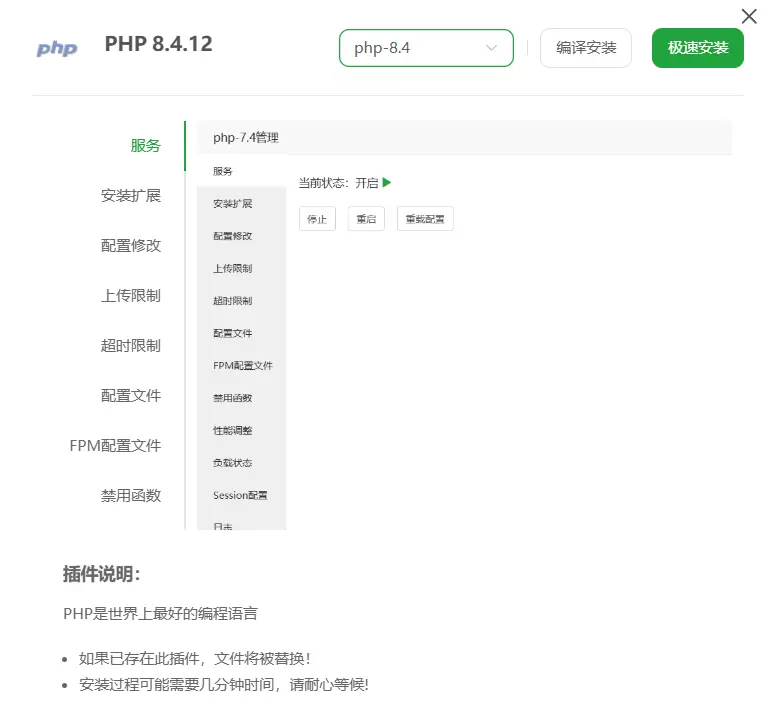Select the 上传限制 sidebar tab
This screenshot has height=706, width=776.
click(x=131, y=295)
